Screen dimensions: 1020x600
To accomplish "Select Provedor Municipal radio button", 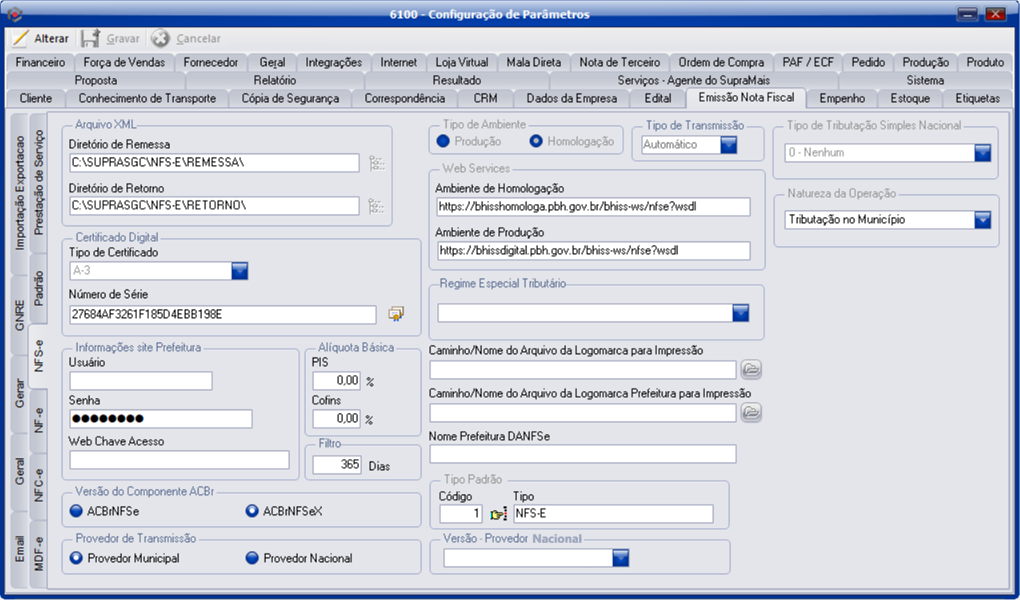I will pyautogui.click(x=77, y=558).
